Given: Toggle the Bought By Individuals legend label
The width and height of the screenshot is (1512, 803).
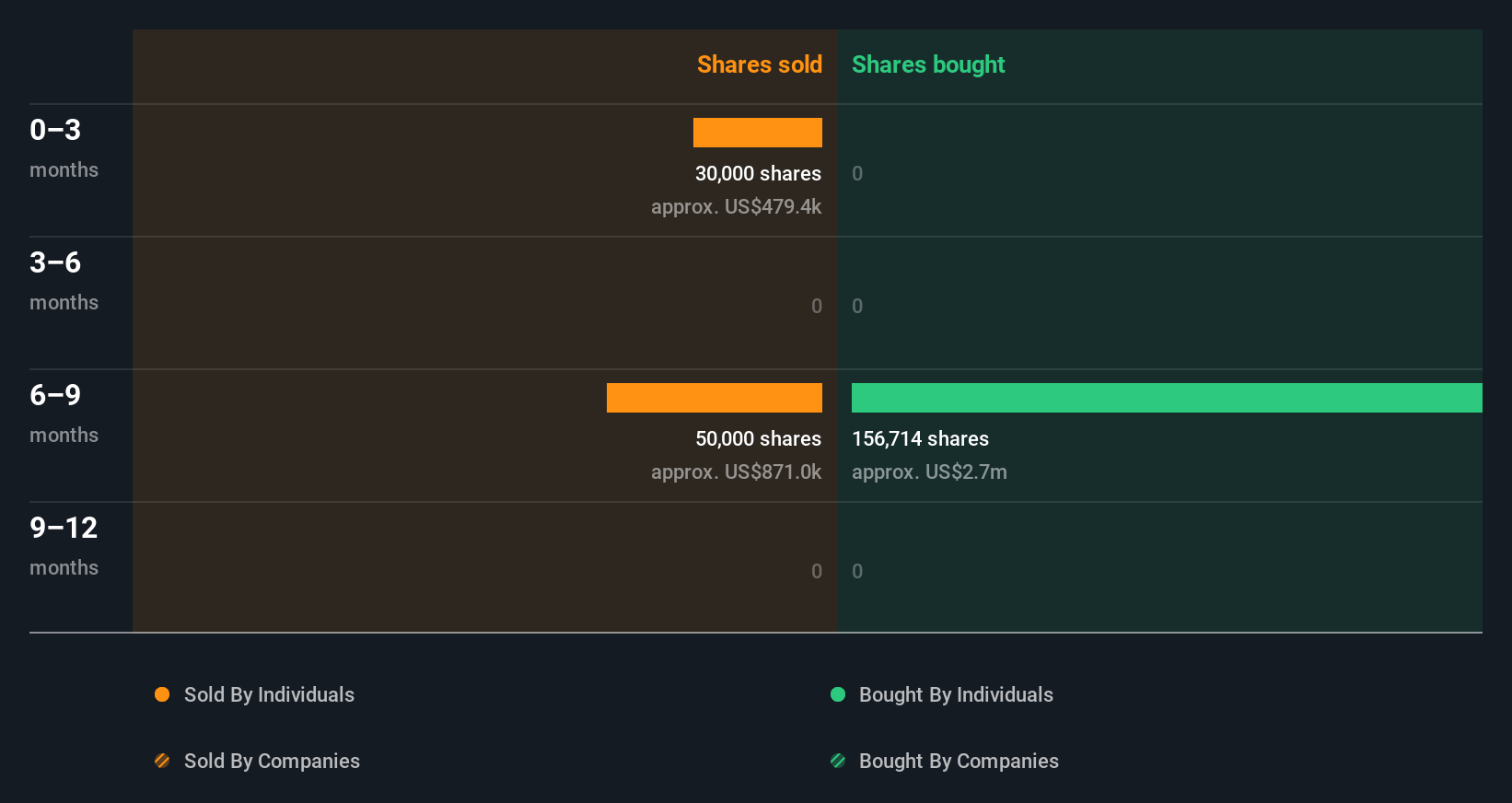Looking at the screenshot, I should pos(956,694).
